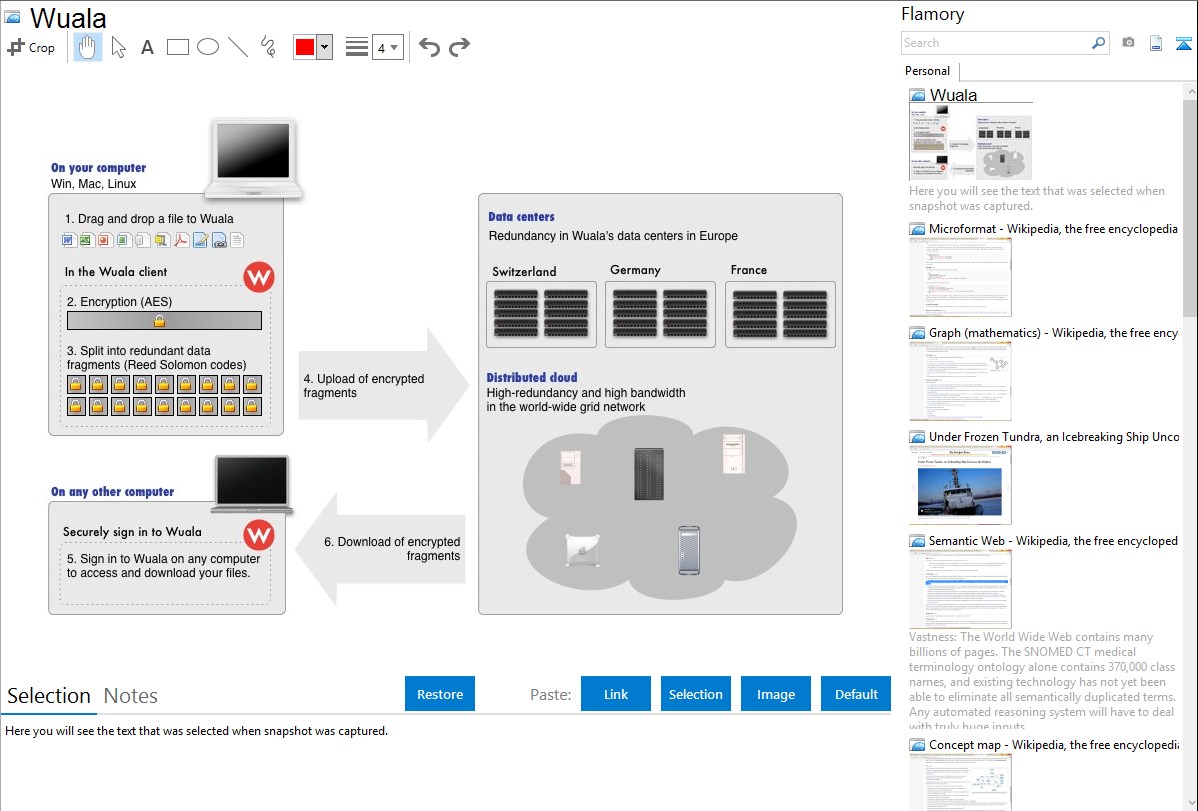Click the line thickness stripes icon
Viewport: 1198px width, 811px height.
tap(357, 47)
